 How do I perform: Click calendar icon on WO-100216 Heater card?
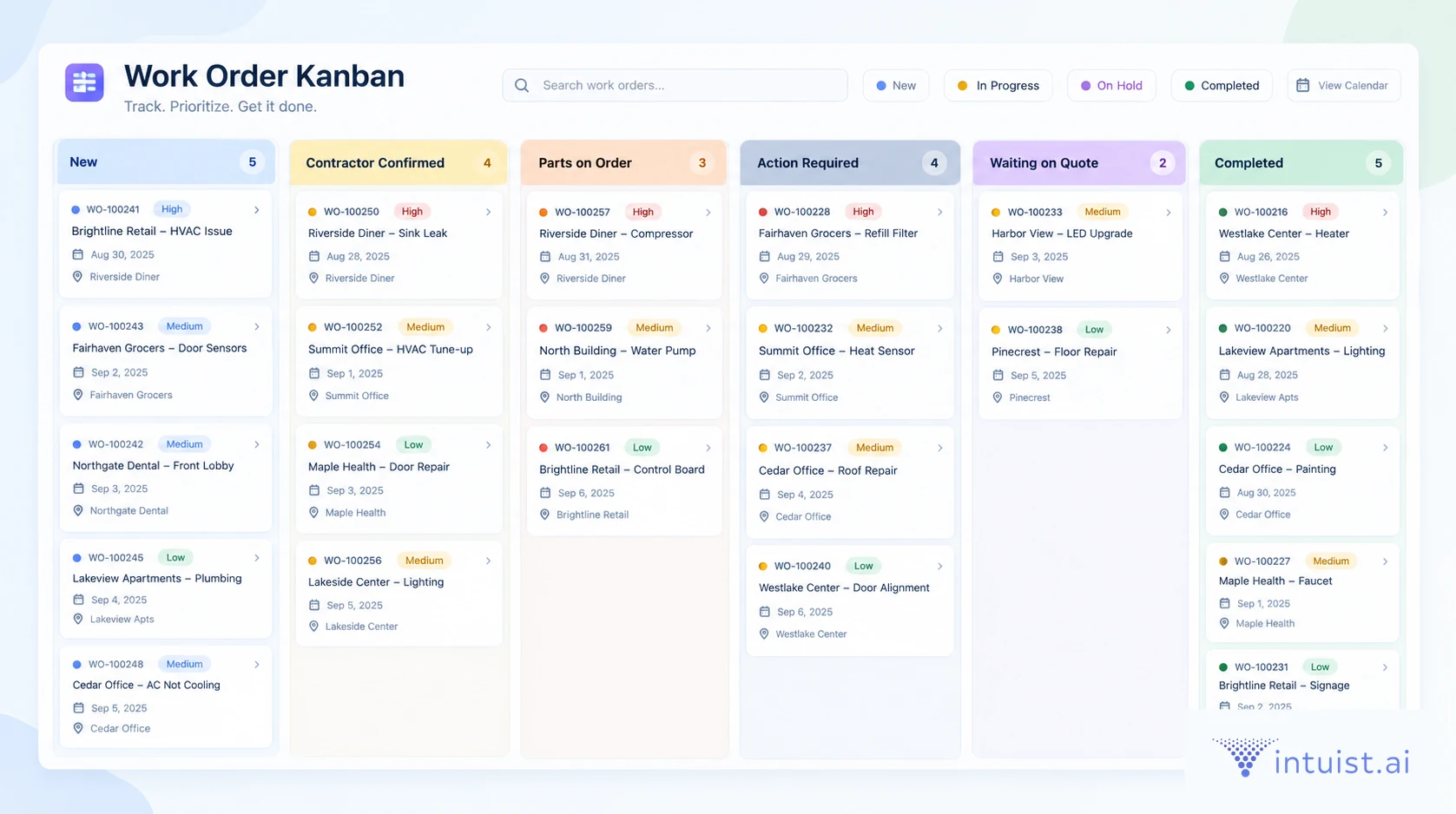pos(1225,256)
